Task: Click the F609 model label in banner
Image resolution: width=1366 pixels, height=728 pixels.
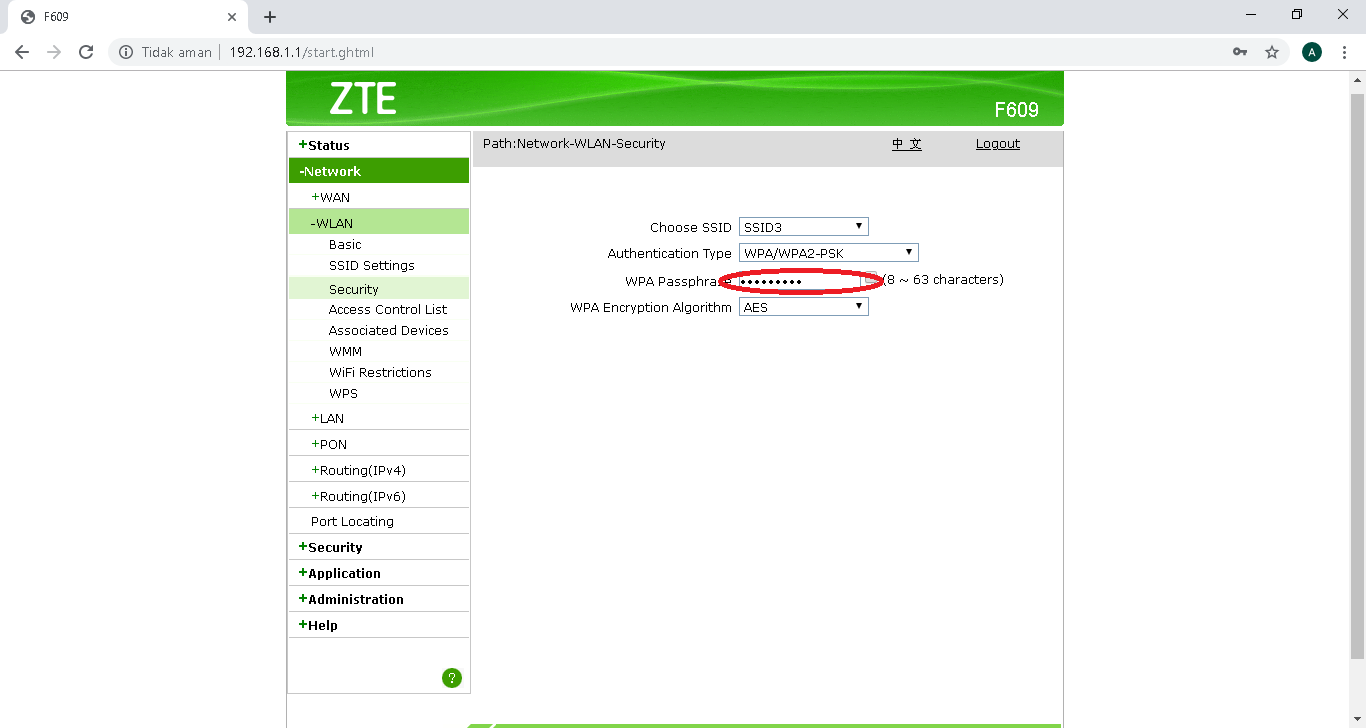Action: (1016, 109)
